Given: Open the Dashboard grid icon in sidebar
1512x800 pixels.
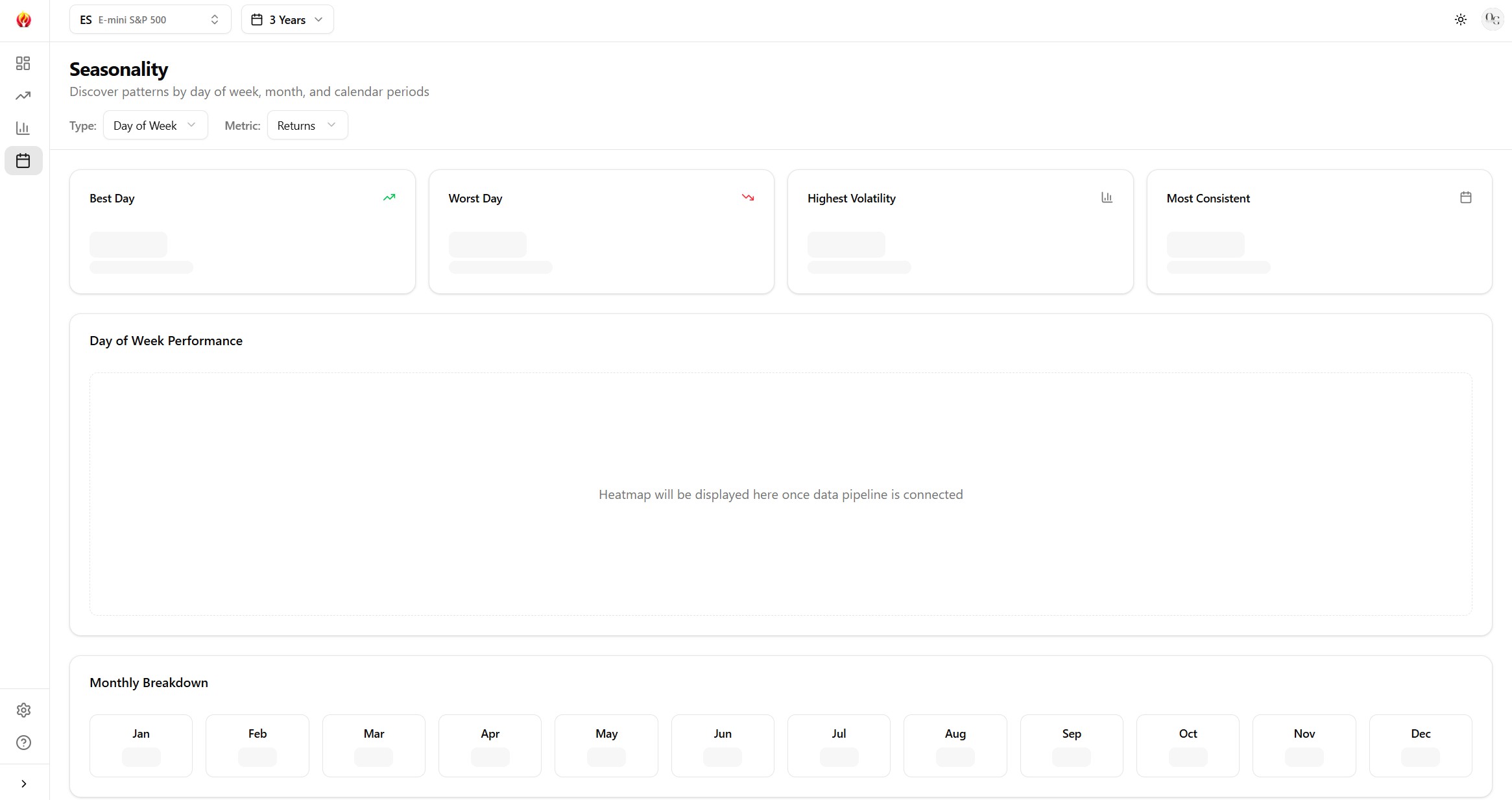Looking at the screenshot, I should pyautogui.click(x=23, y=63).
